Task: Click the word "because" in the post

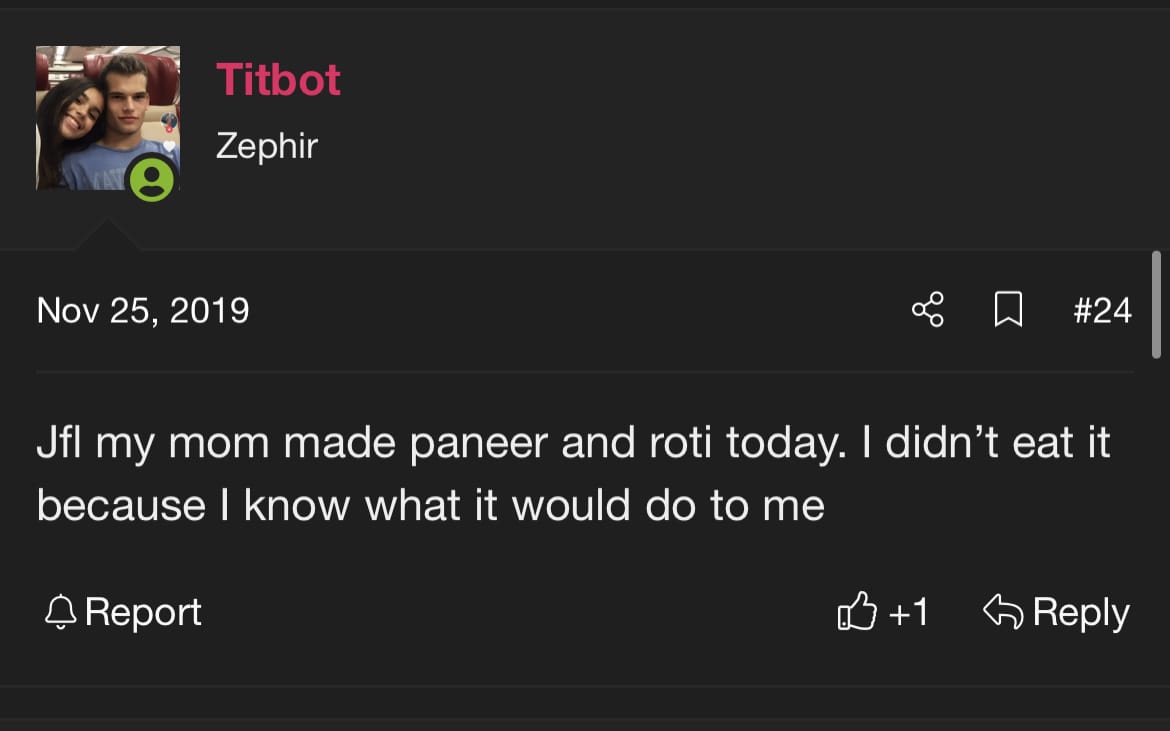Action: 121,505
